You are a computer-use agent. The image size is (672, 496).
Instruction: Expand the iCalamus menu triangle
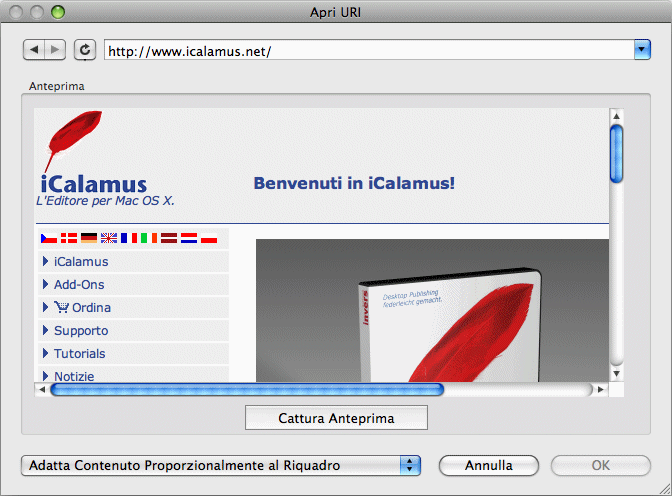pos(45,261)
